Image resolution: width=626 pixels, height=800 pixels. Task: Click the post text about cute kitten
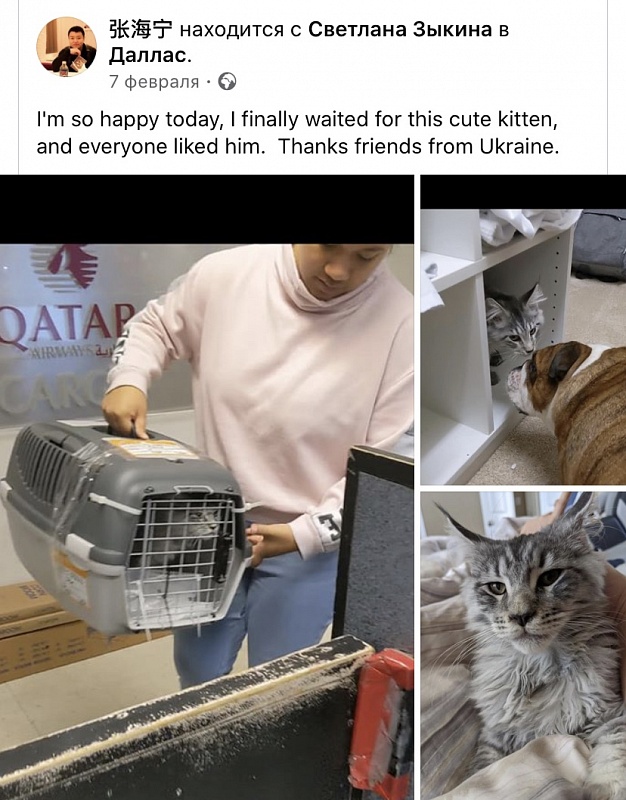click(298, 133)
